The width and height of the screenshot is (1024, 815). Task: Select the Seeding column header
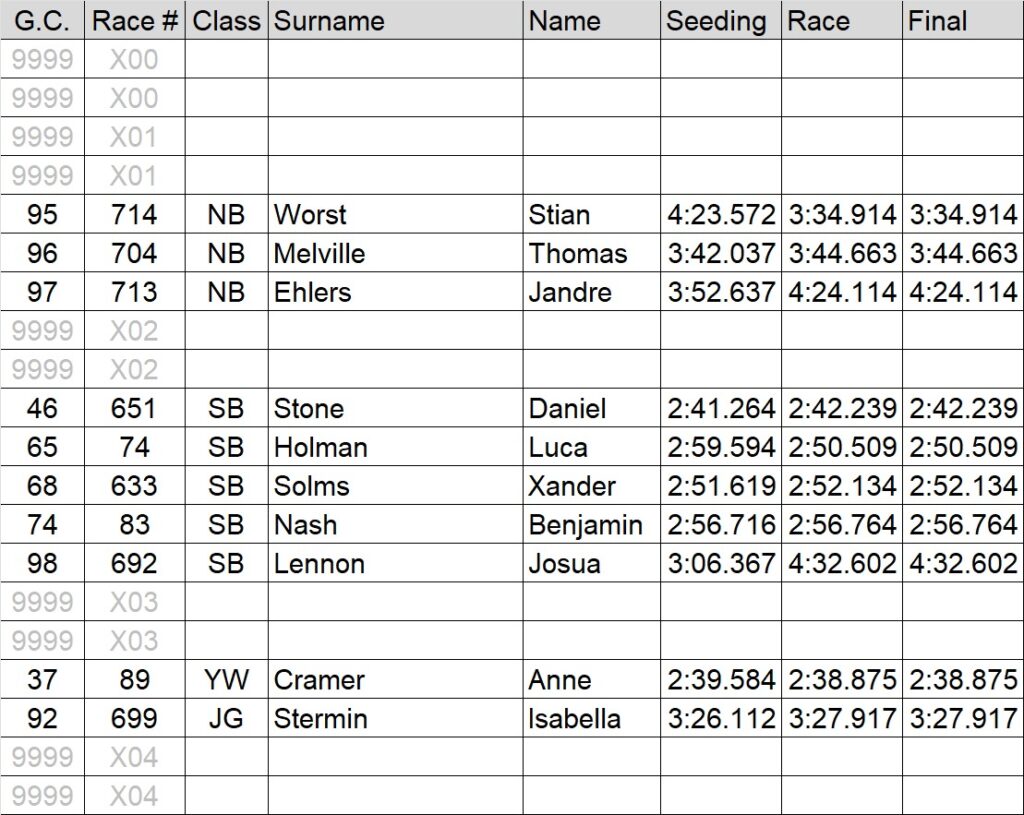coord(720,20)
